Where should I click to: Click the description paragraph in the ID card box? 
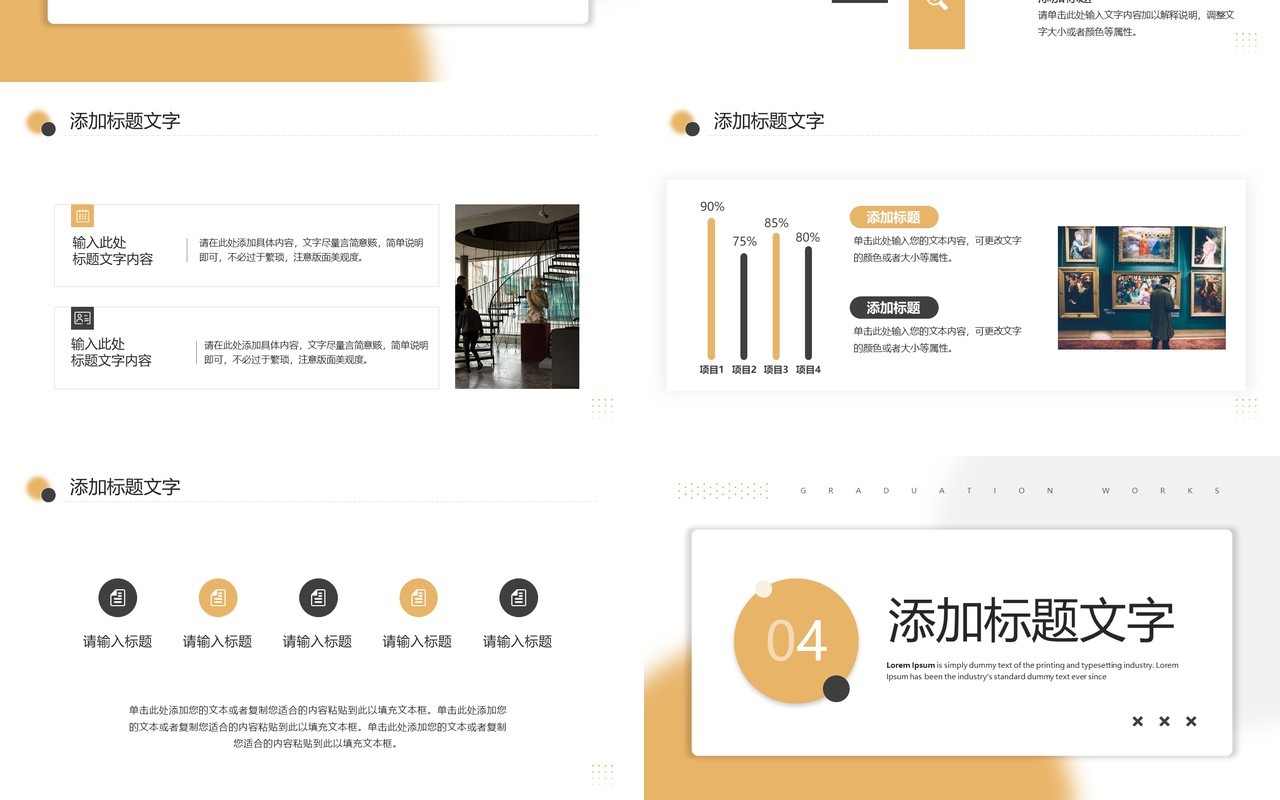[316, 352]
